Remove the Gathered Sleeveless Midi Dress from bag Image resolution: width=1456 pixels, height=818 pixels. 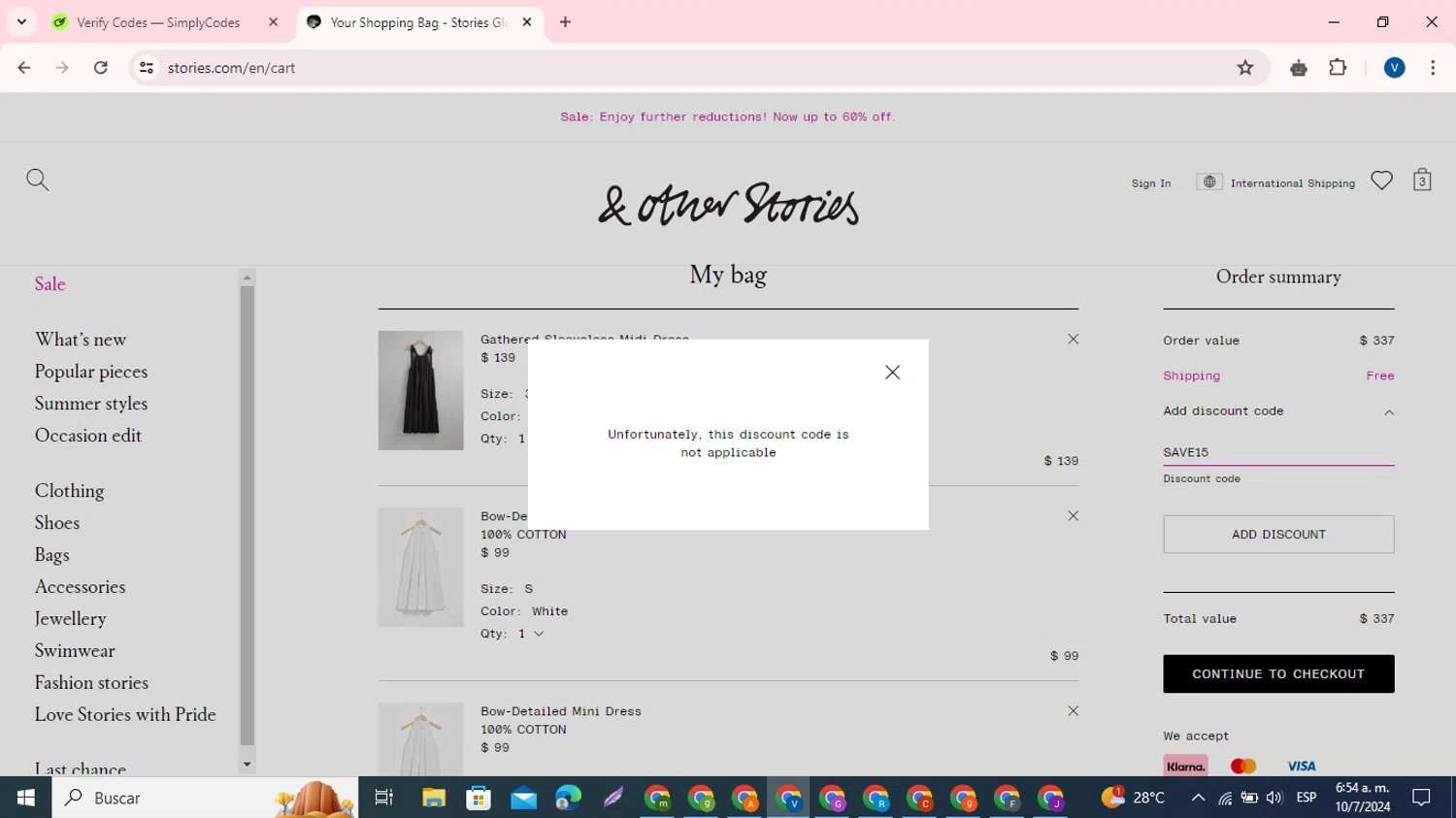[x=1073, y=339]
